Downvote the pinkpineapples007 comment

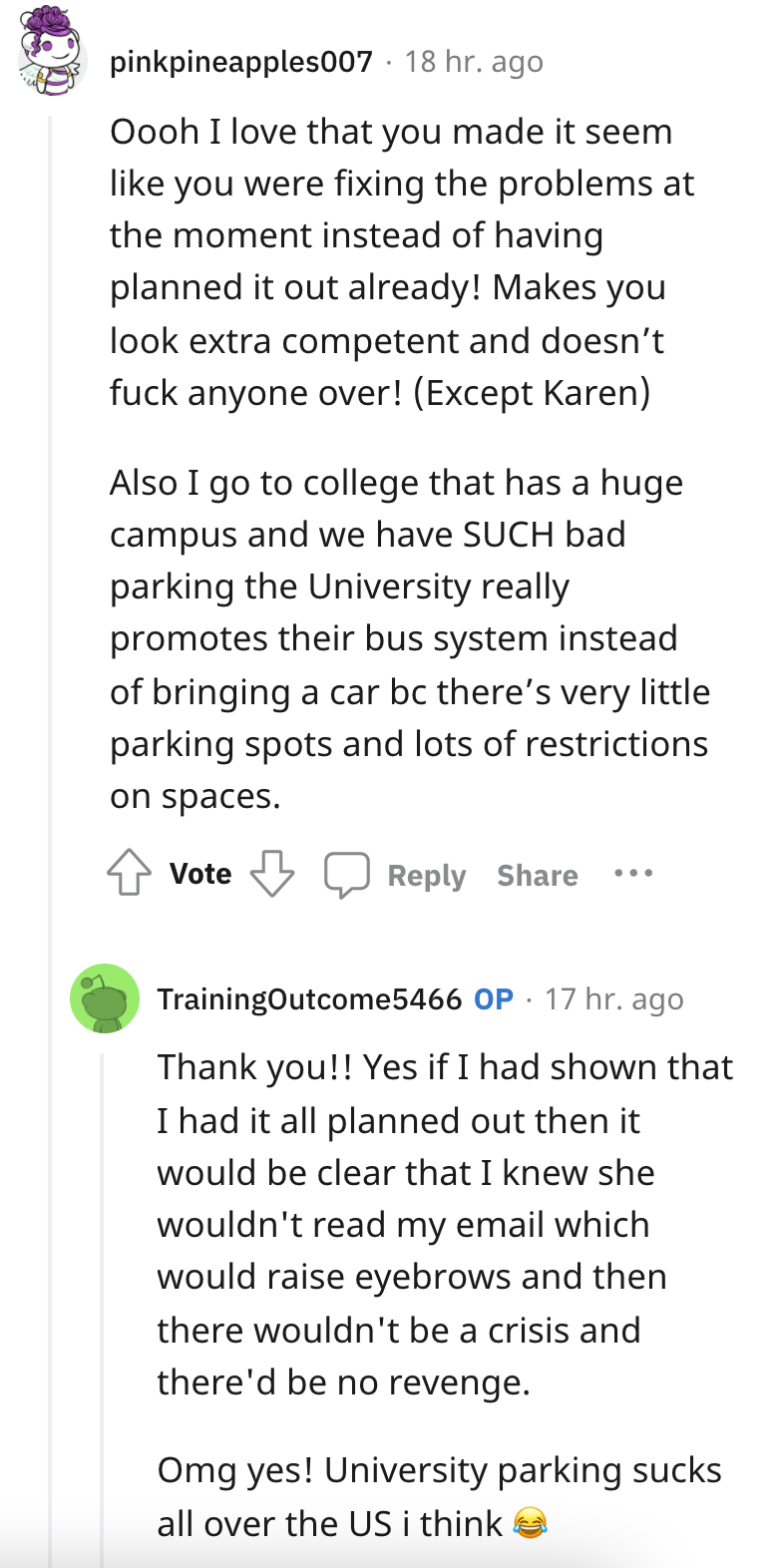click(x=272, y=874)
